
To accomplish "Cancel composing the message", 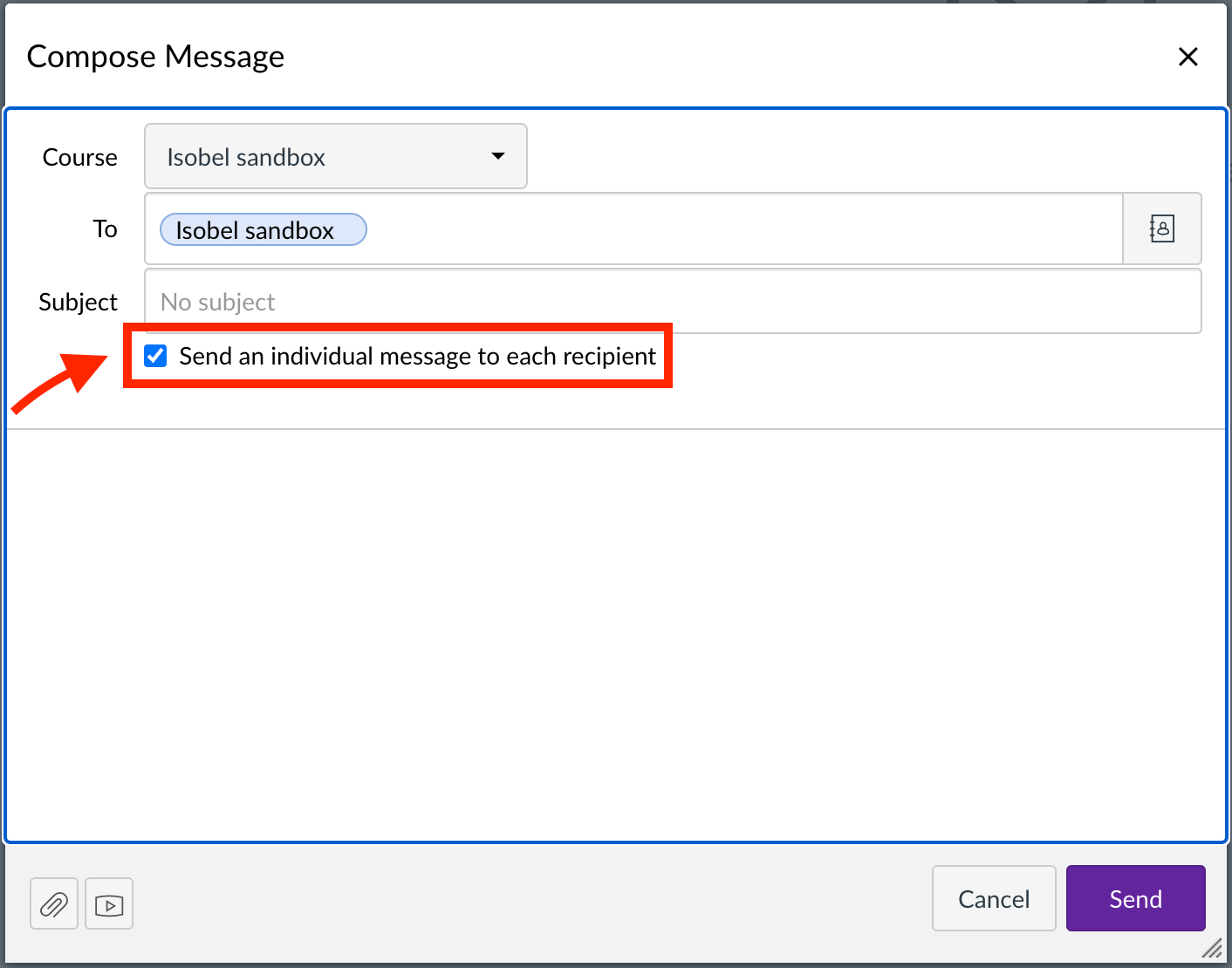I will click(x=994, y=898).
